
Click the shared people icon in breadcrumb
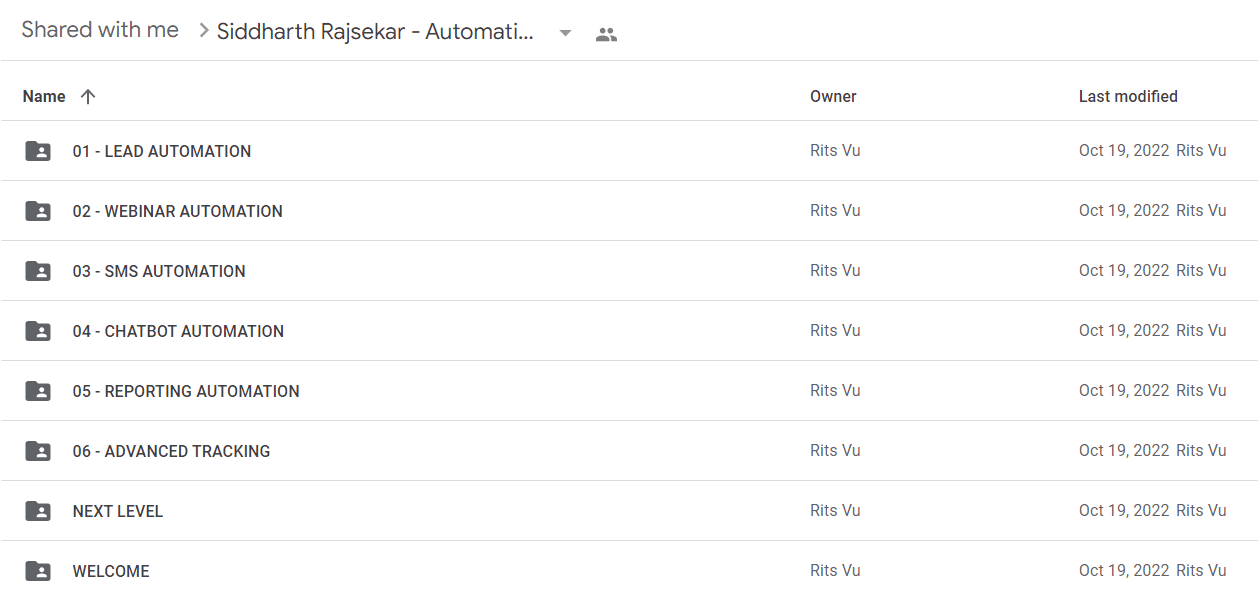click(606, 34)
